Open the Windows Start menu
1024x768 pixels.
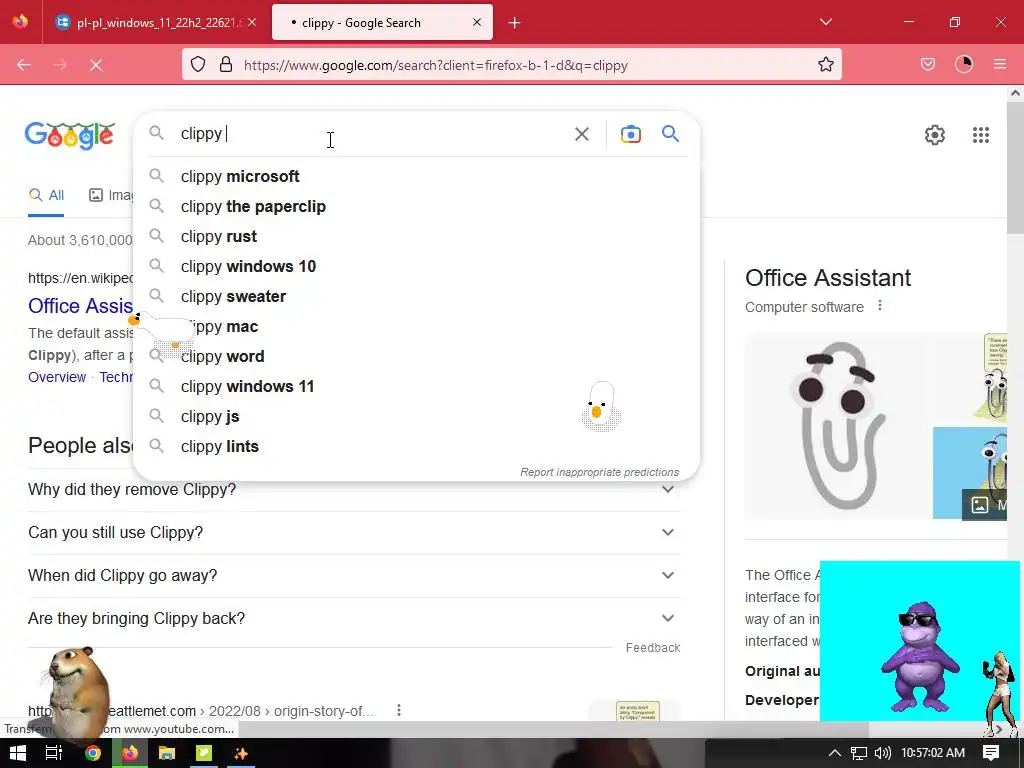click(x=18, y=753)
